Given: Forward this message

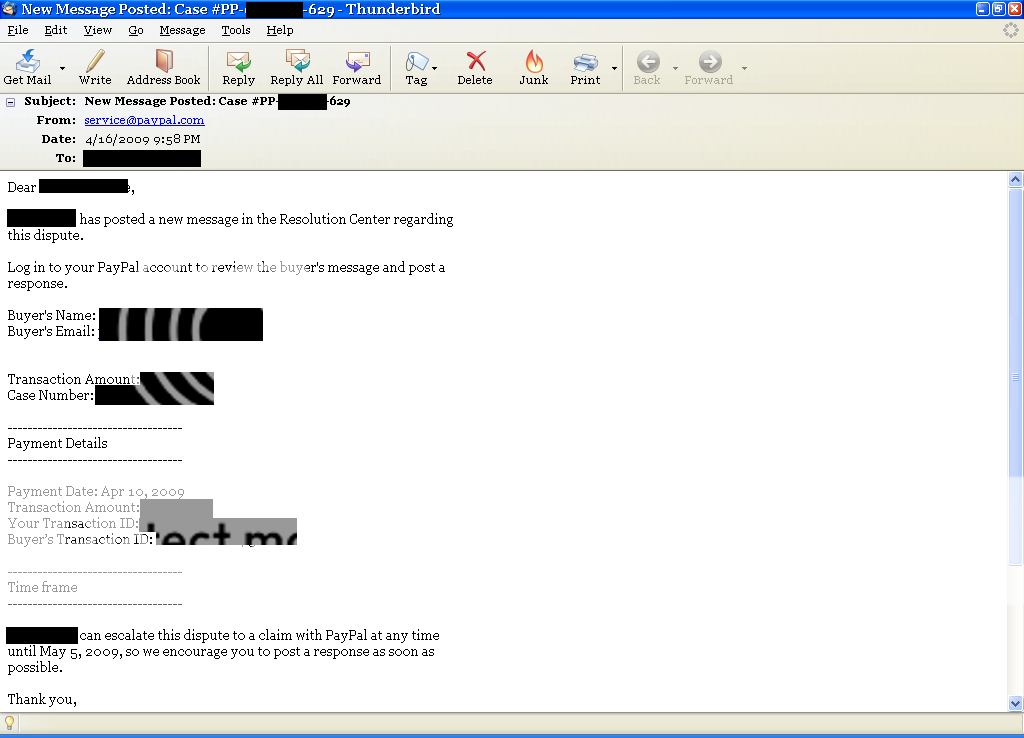Looking at the screenshot, I should [356, 67].
